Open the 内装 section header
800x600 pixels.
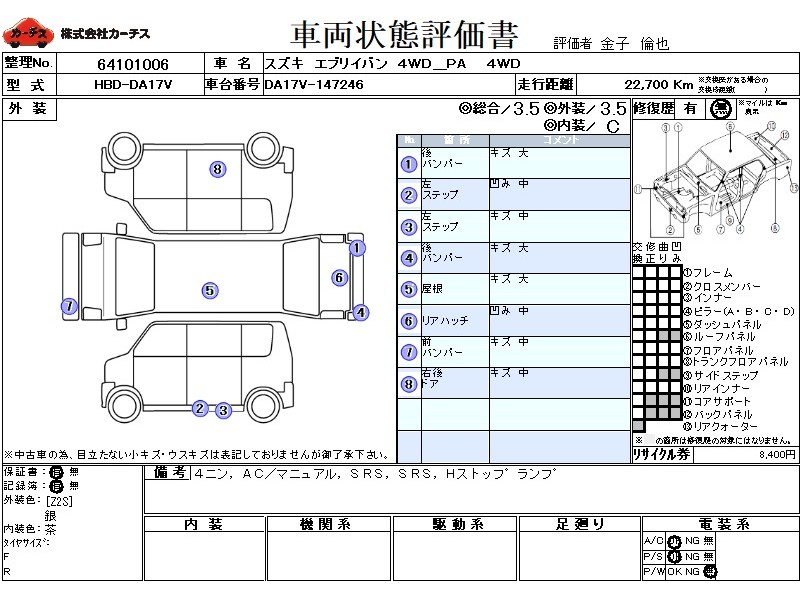coord(203,525)
